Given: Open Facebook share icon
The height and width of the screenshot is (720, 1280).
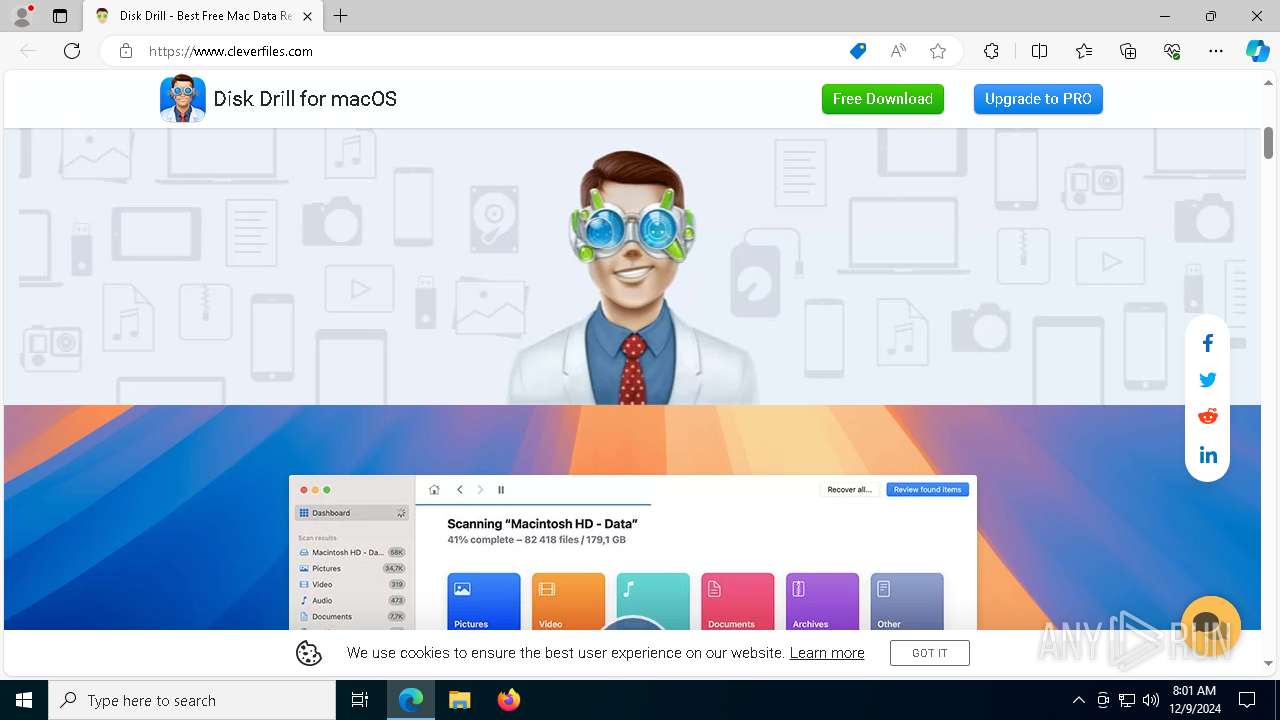Looking at the screenshot, I should (x=1208, y=343).
